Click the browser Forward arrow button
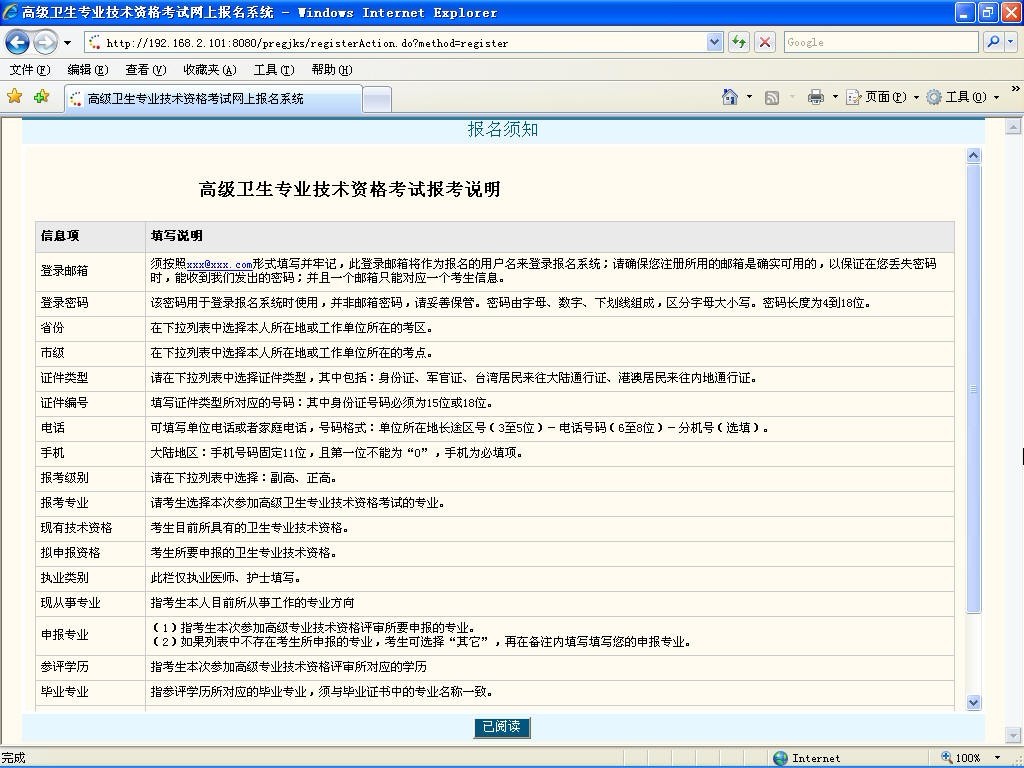The image size is (1024, 768). point(45,43)
